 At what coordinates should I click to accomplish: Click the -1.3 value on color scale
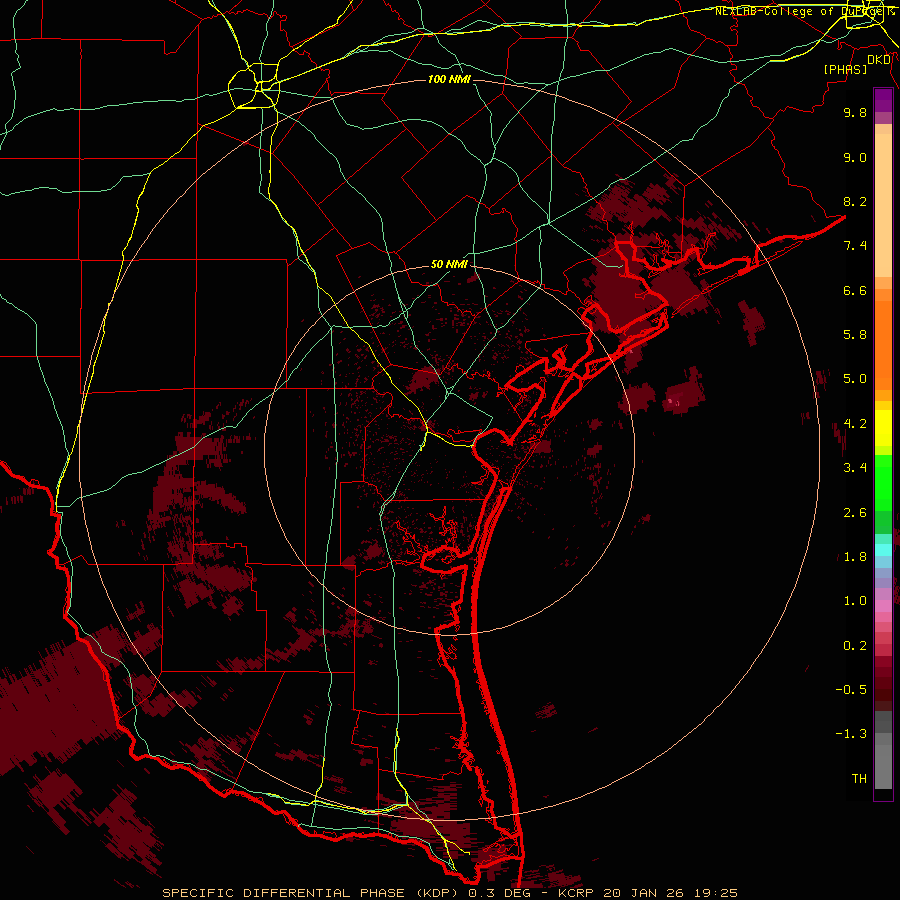851,734
